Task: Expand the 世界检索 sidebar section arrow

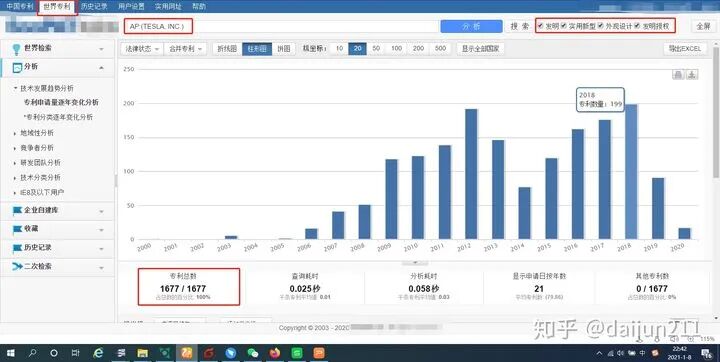Action: click(101, 49)
